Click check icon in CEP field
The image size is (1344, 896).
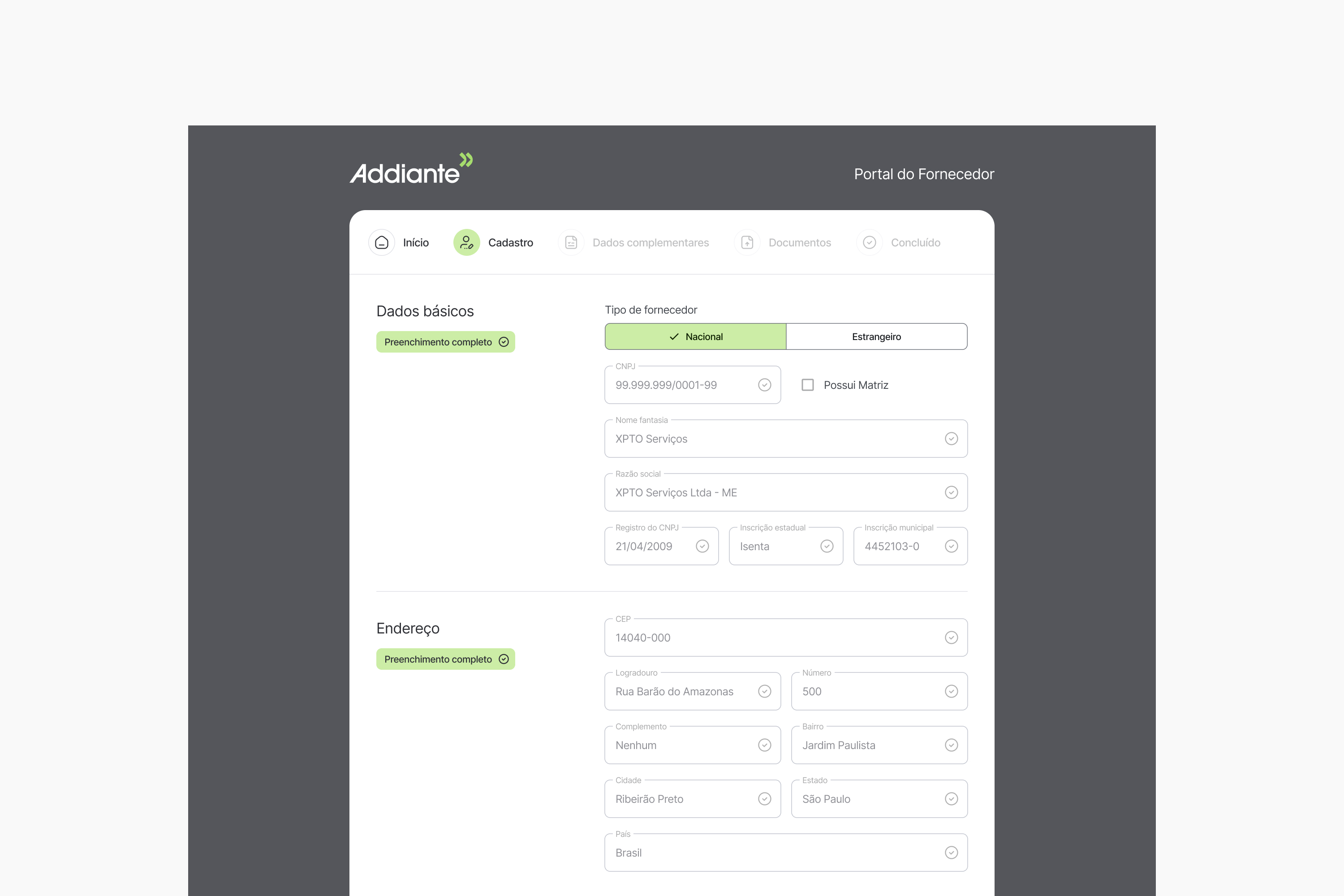(951, 638)
